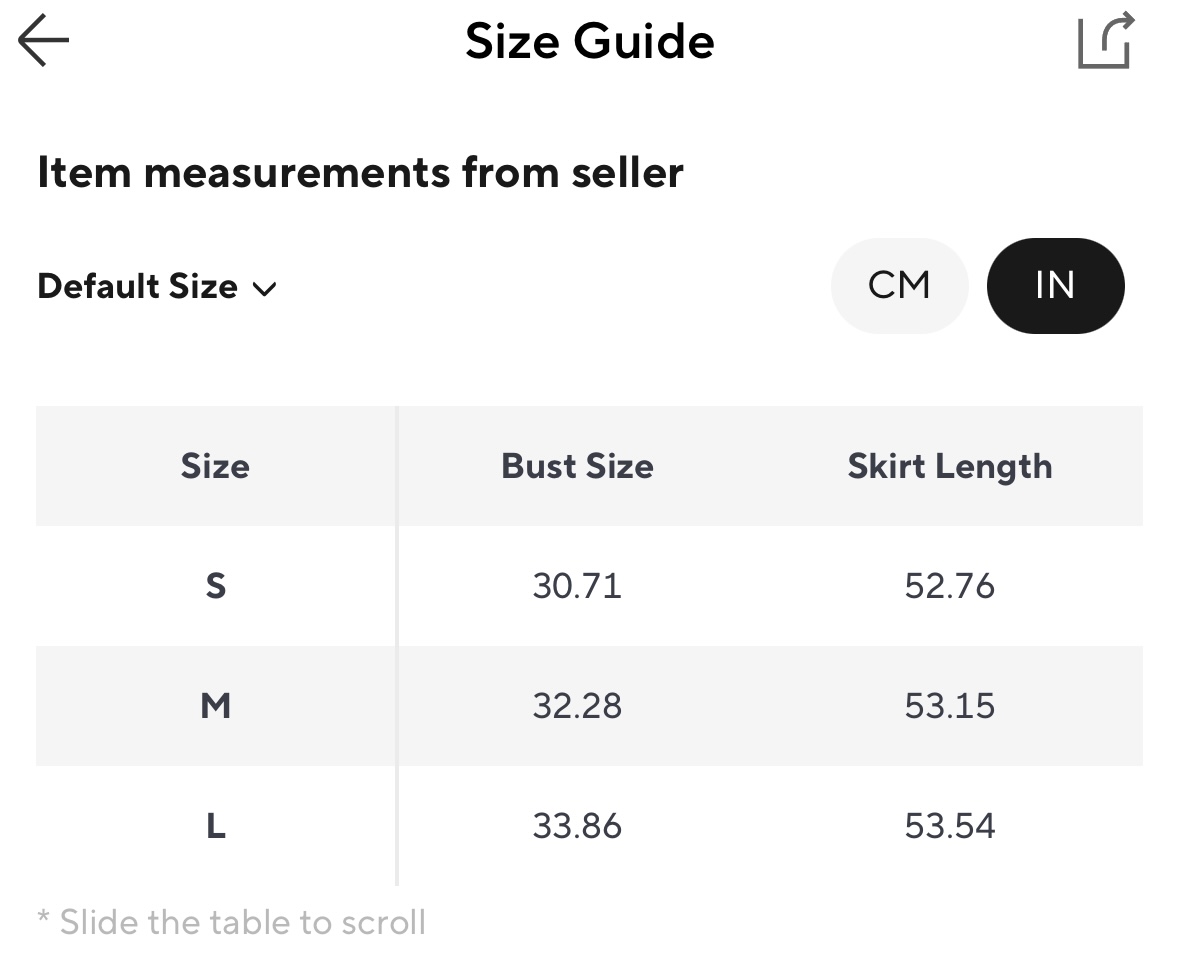Click the chevron beside Default Size
This screenshot has height=971, width=1179.
pos(265,290)
